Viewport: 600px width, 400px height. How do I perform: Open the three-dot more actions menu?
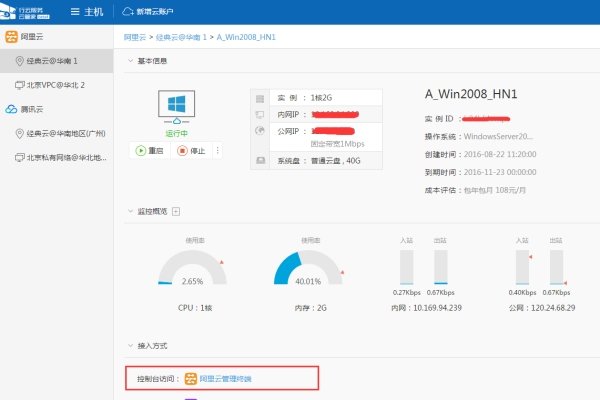[x=217, y=151]
